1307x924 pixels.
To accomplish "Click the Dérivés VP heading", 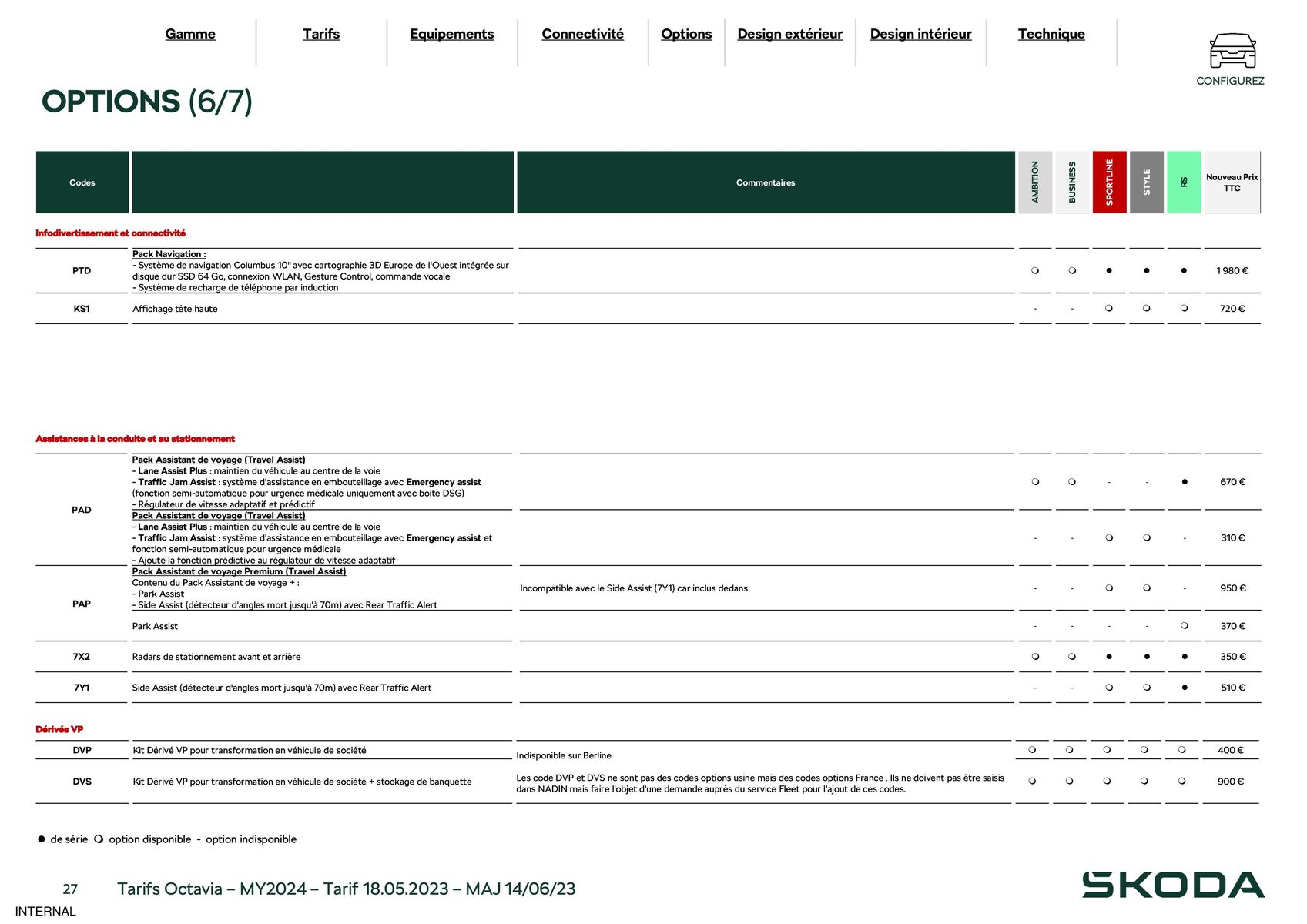I will [x=59, y=729].
